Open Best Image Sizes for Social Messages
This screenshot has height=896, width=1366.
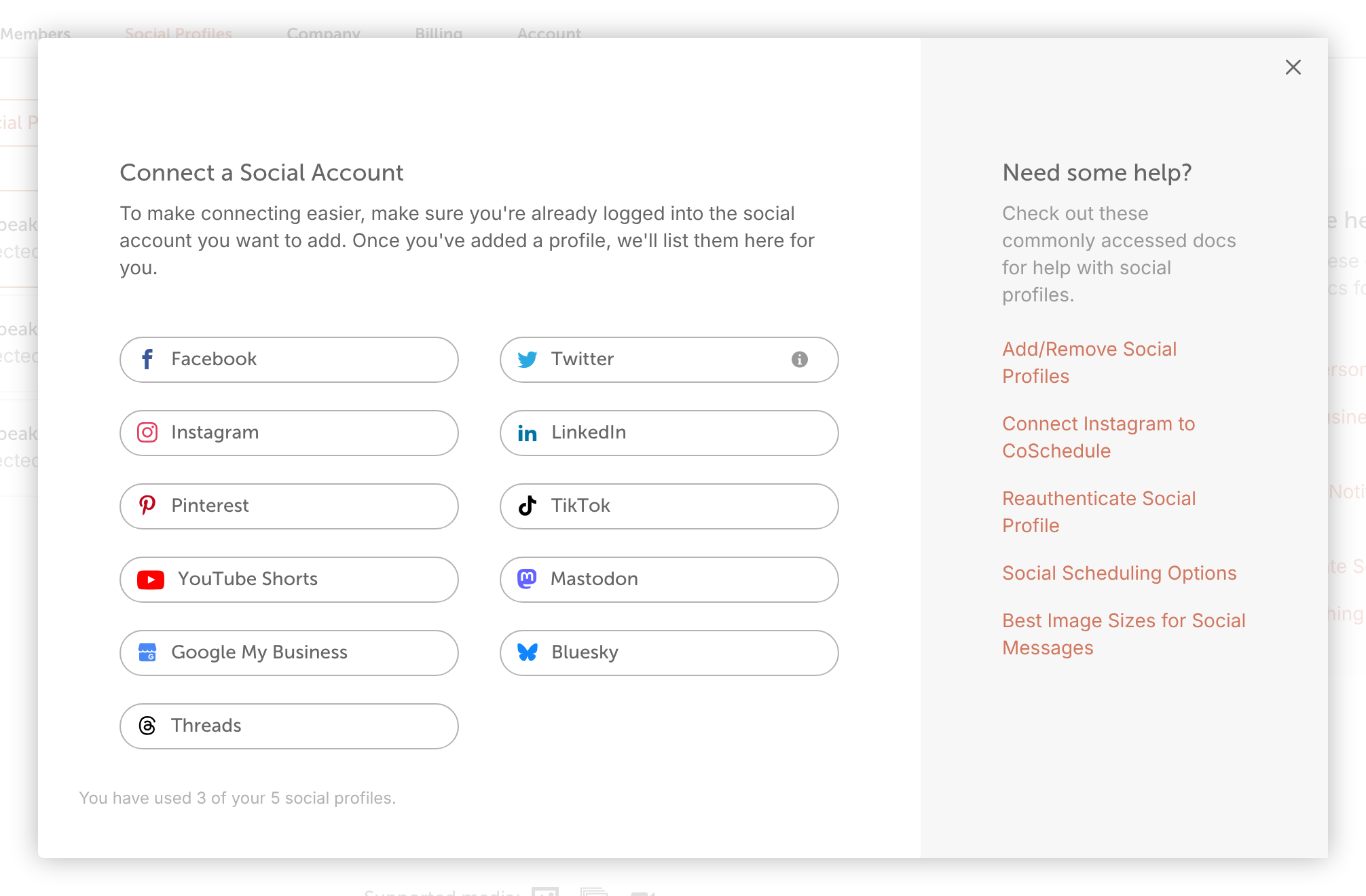point(1124,634)
